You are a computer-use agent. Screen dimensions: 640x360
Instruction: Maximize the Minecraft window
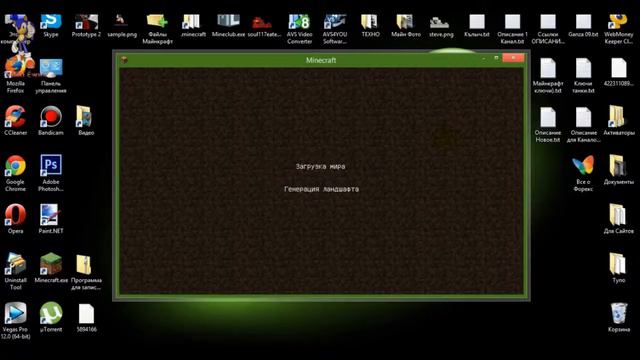tap(496, 58)
